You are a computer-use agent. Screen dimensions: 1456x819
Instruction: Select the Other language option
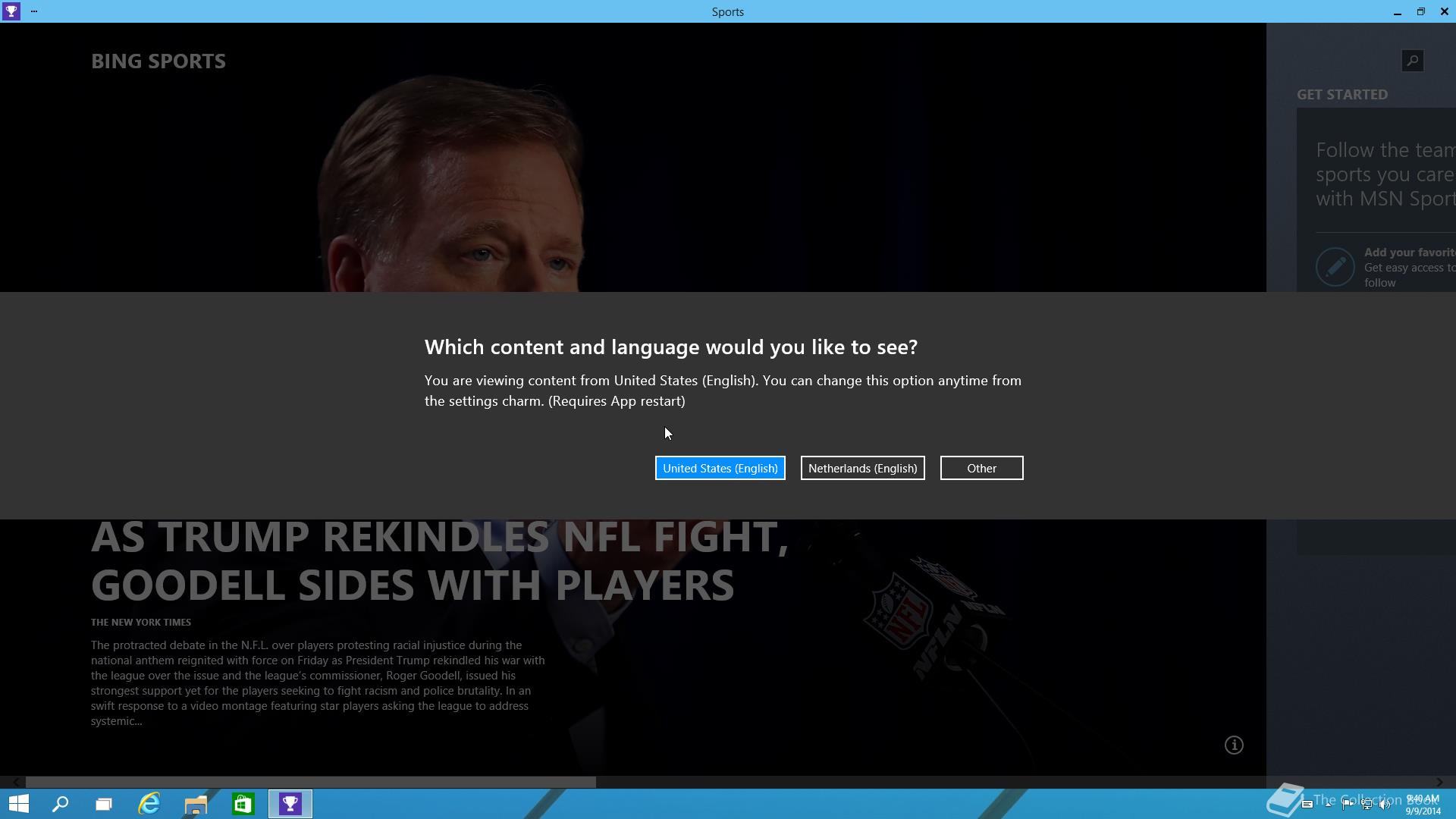pos(981,468)
